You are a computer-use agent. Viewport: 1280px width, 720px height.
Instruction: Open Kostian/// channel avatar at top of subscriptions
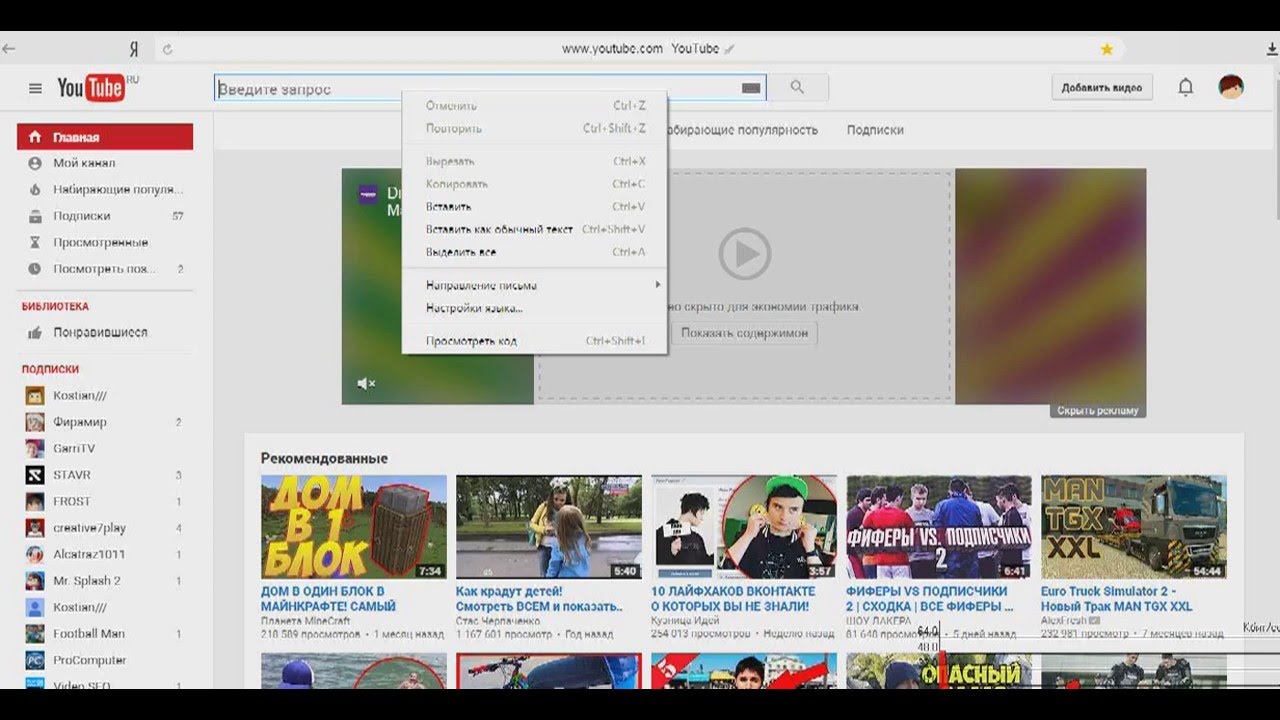(x=35, y=395)
